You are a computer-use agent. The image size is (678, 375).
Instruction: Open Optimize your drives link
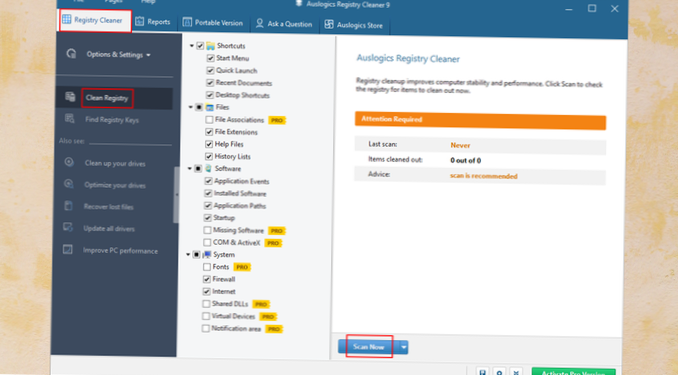115,185
